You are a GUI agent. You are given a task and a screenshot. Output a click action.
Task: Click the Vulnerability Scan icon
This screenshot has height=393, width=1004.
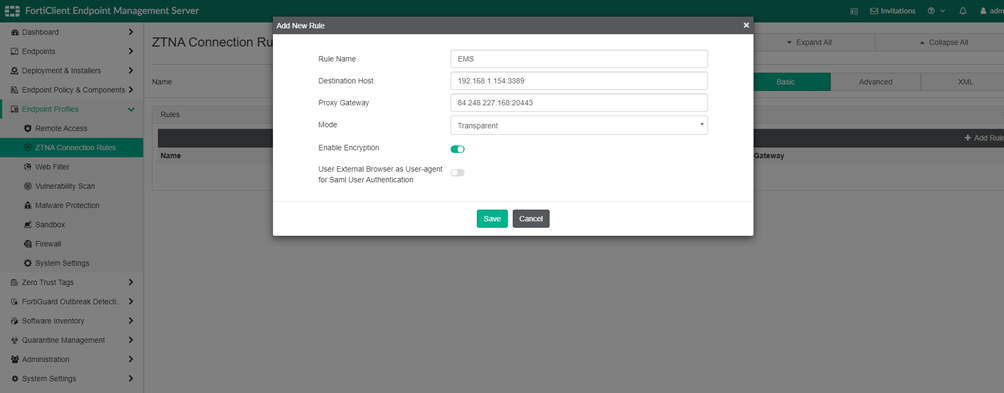coord(28,186)
